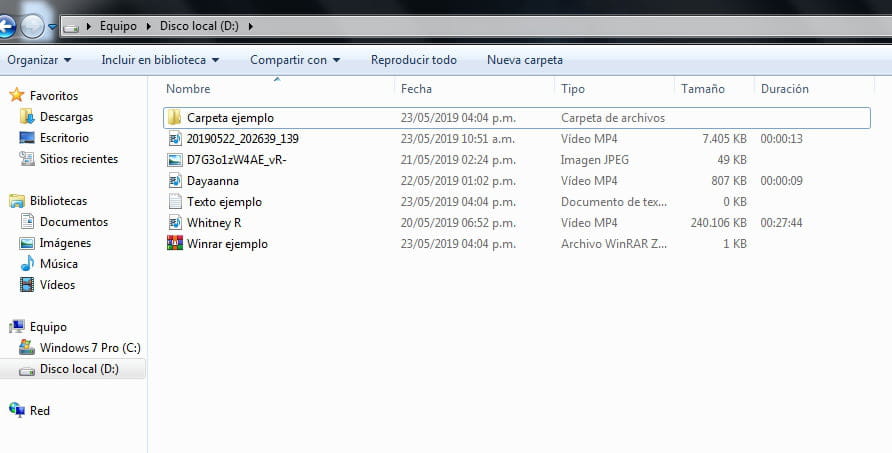This screenshot has height=453, width=892.
Task: Click the Disco local (D:) drive icon in sidebar
Action: coord(27,371)
